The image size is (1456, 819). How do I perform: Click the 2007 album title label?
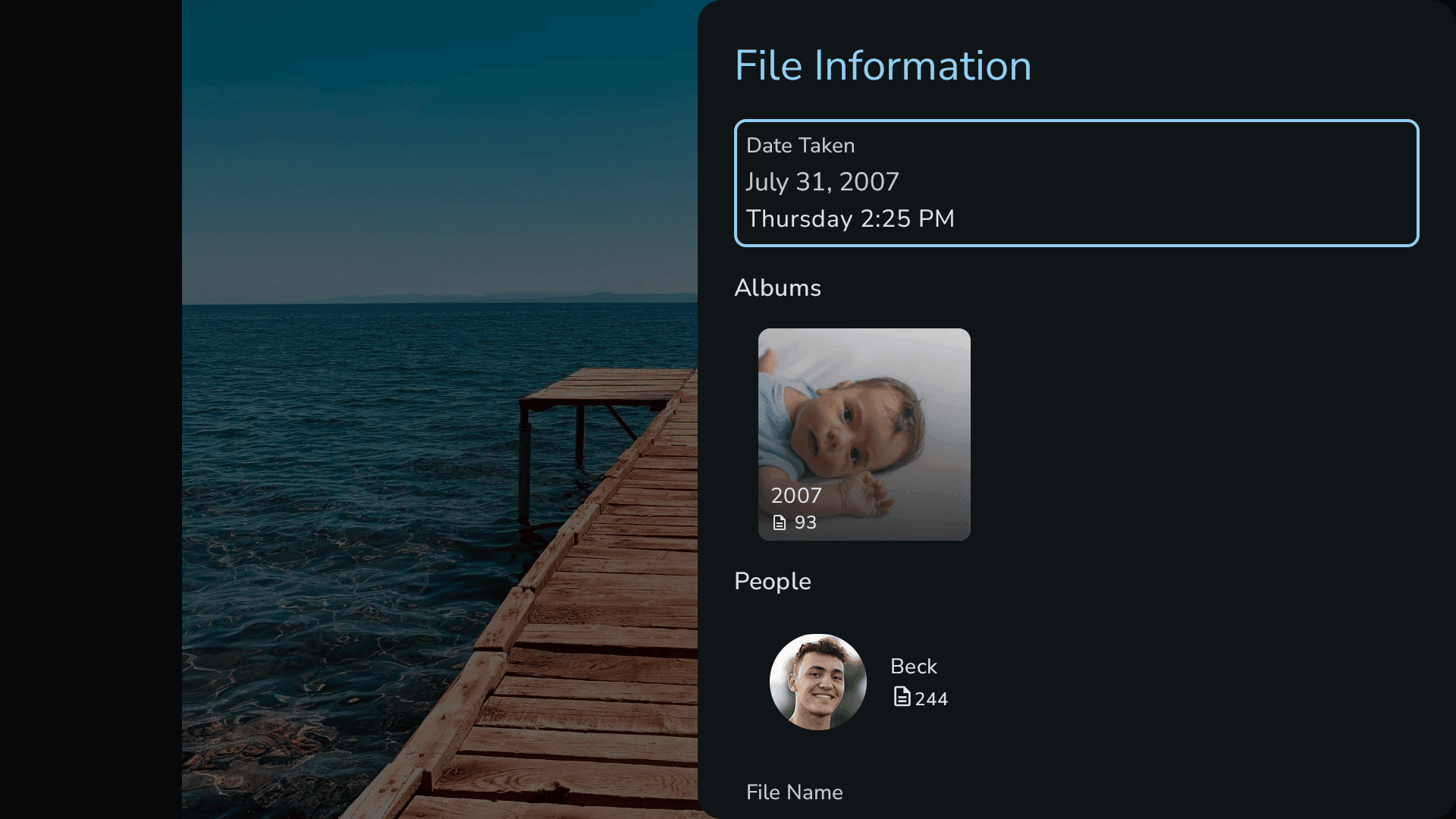pyautogui.click(x=796, y=495)
